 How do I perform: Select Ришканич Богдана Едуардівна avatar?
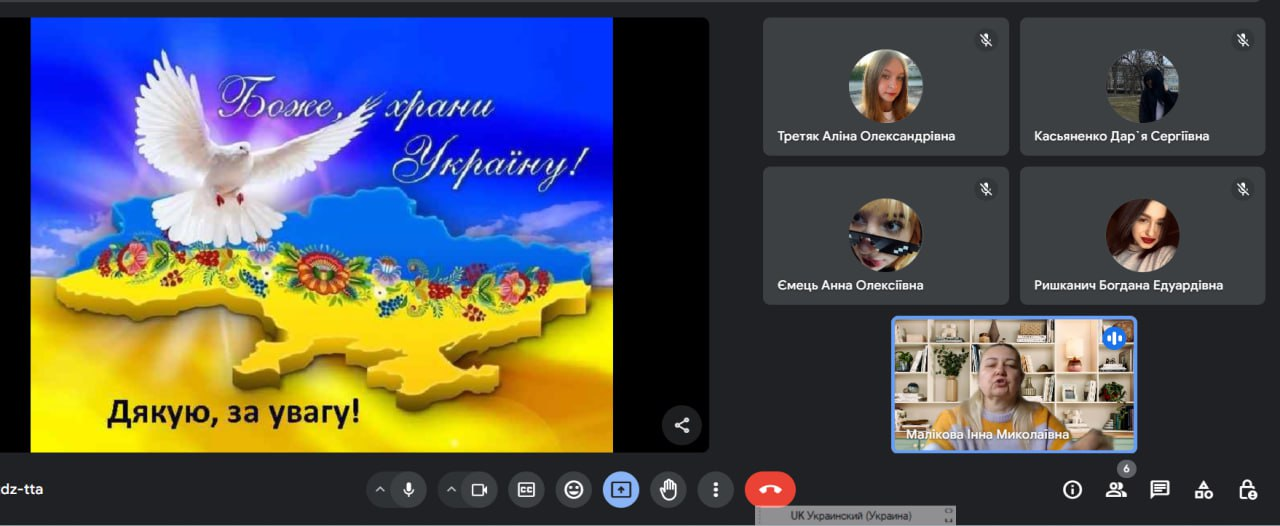pyautogui.click(x=1143, y=235)
